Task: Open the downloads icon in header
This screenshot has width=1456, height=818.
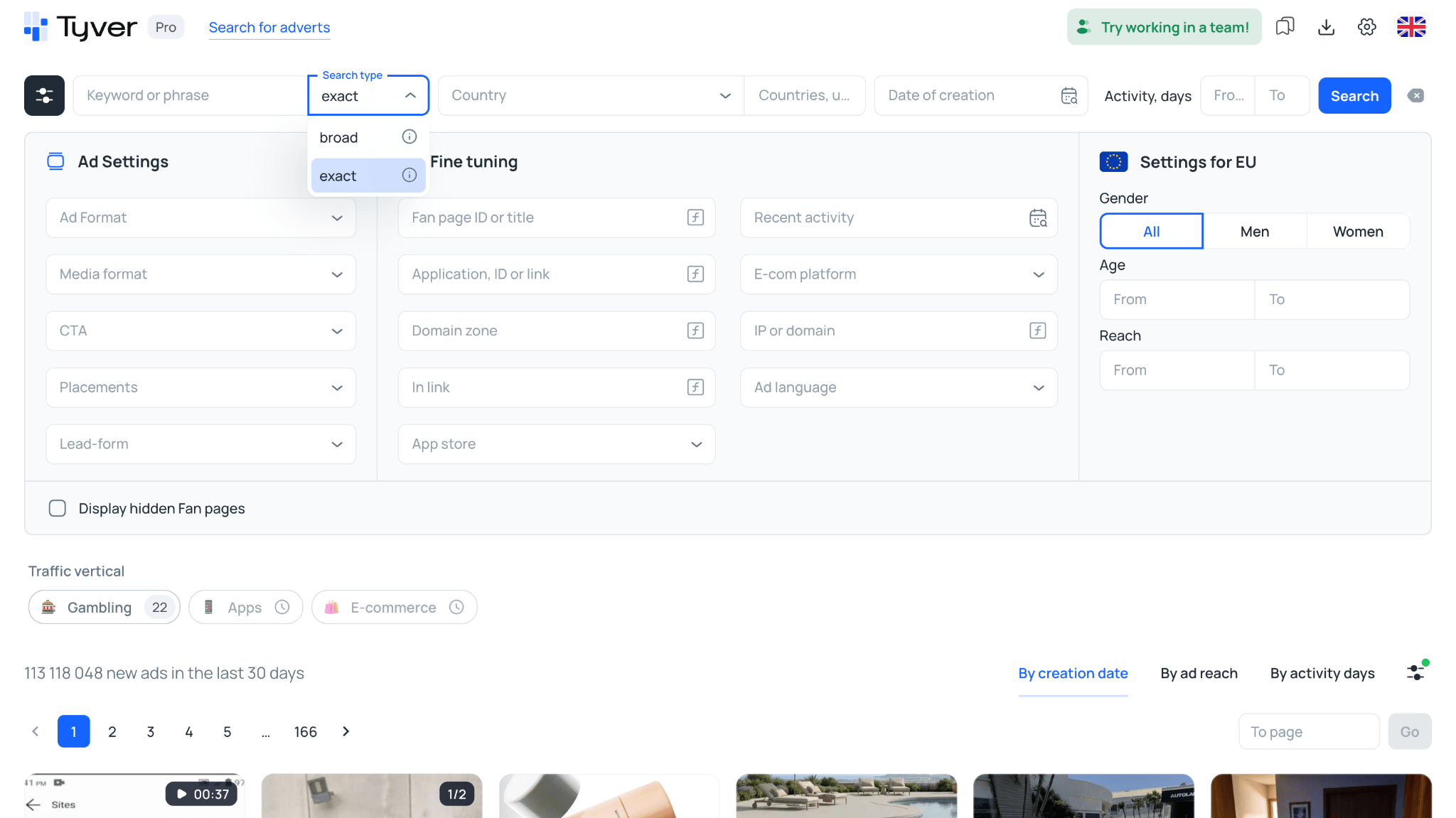Action: [x=1326, y=27]
